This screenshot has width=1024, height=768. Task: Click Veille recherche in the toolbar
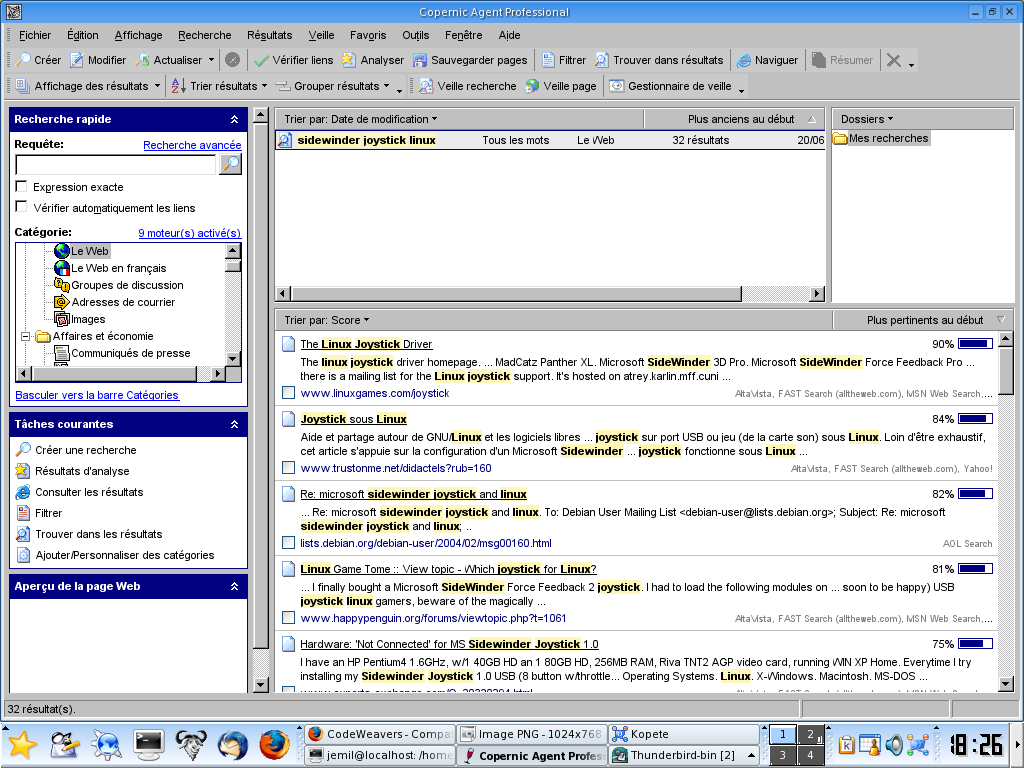coord(468,86)
